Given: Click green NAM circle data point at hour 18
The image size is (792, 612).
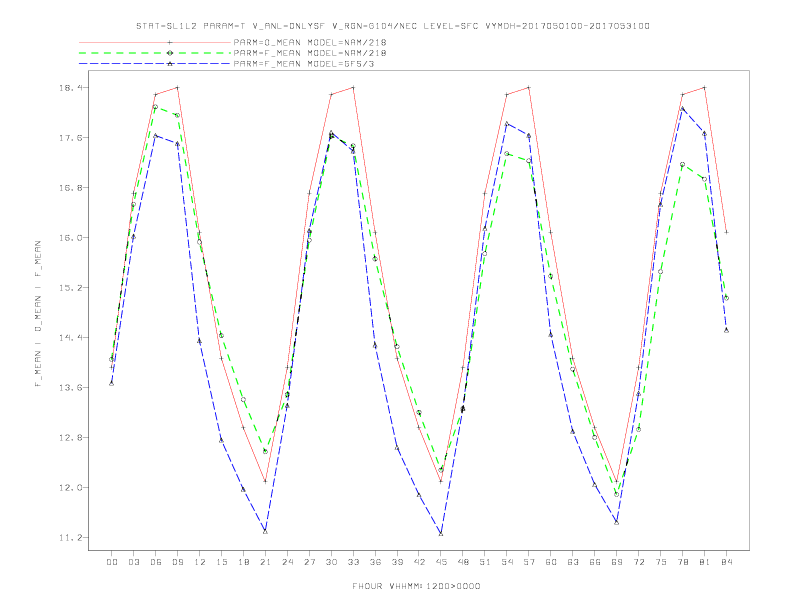Looking at the screenshot, I should 243,399.
